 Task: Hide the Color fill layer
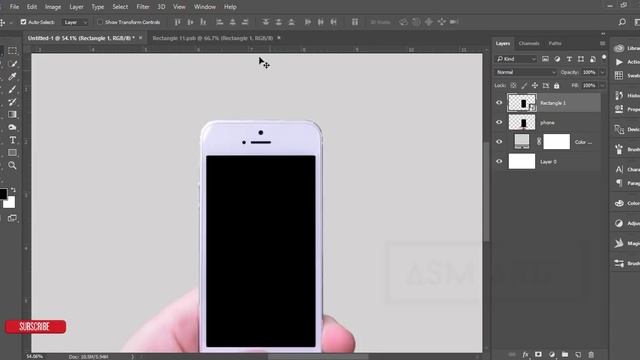tap(499, 142)
